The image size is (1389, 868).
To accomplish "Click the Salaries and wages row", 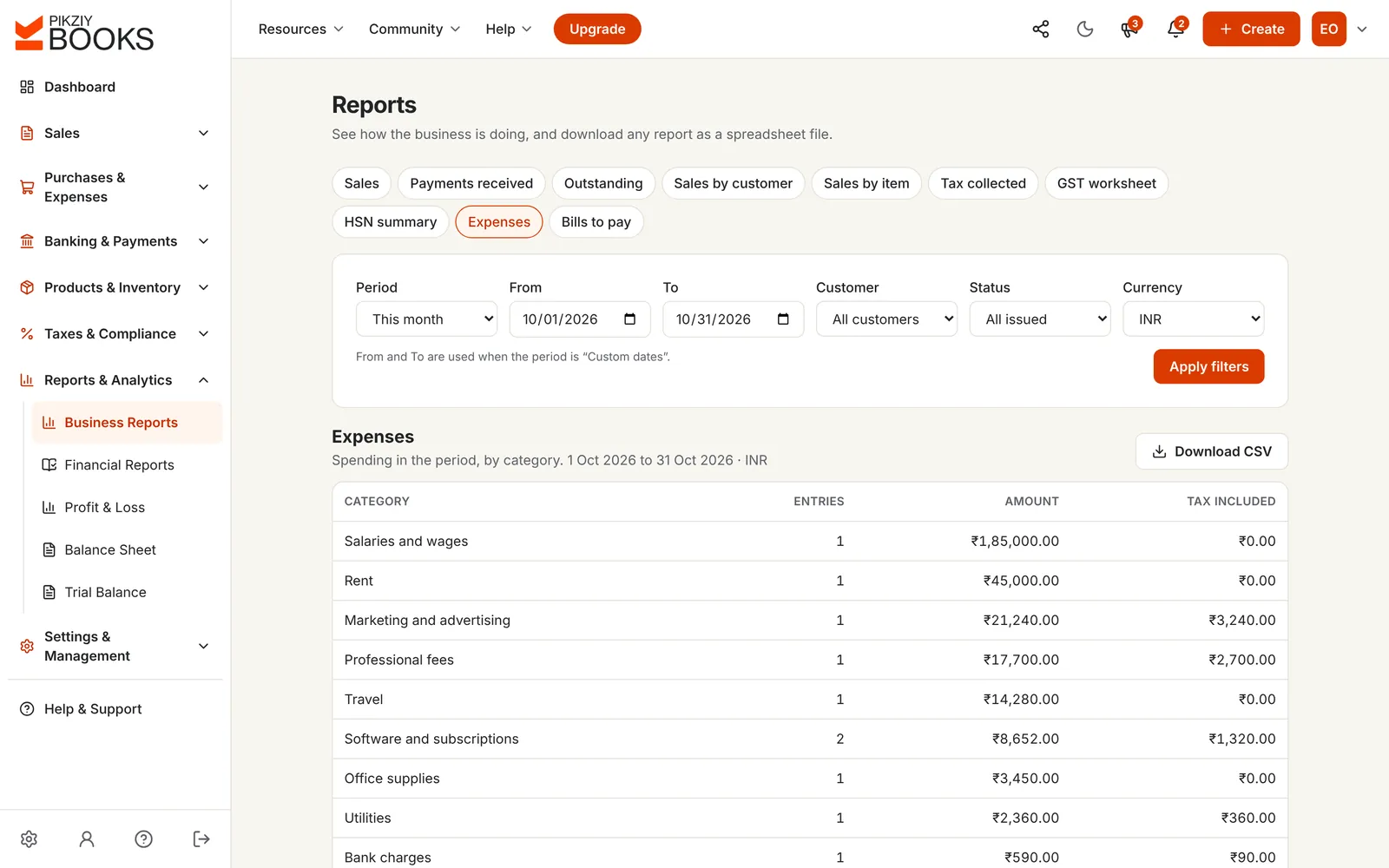I will pyautogui.click(x=810, y=542).
